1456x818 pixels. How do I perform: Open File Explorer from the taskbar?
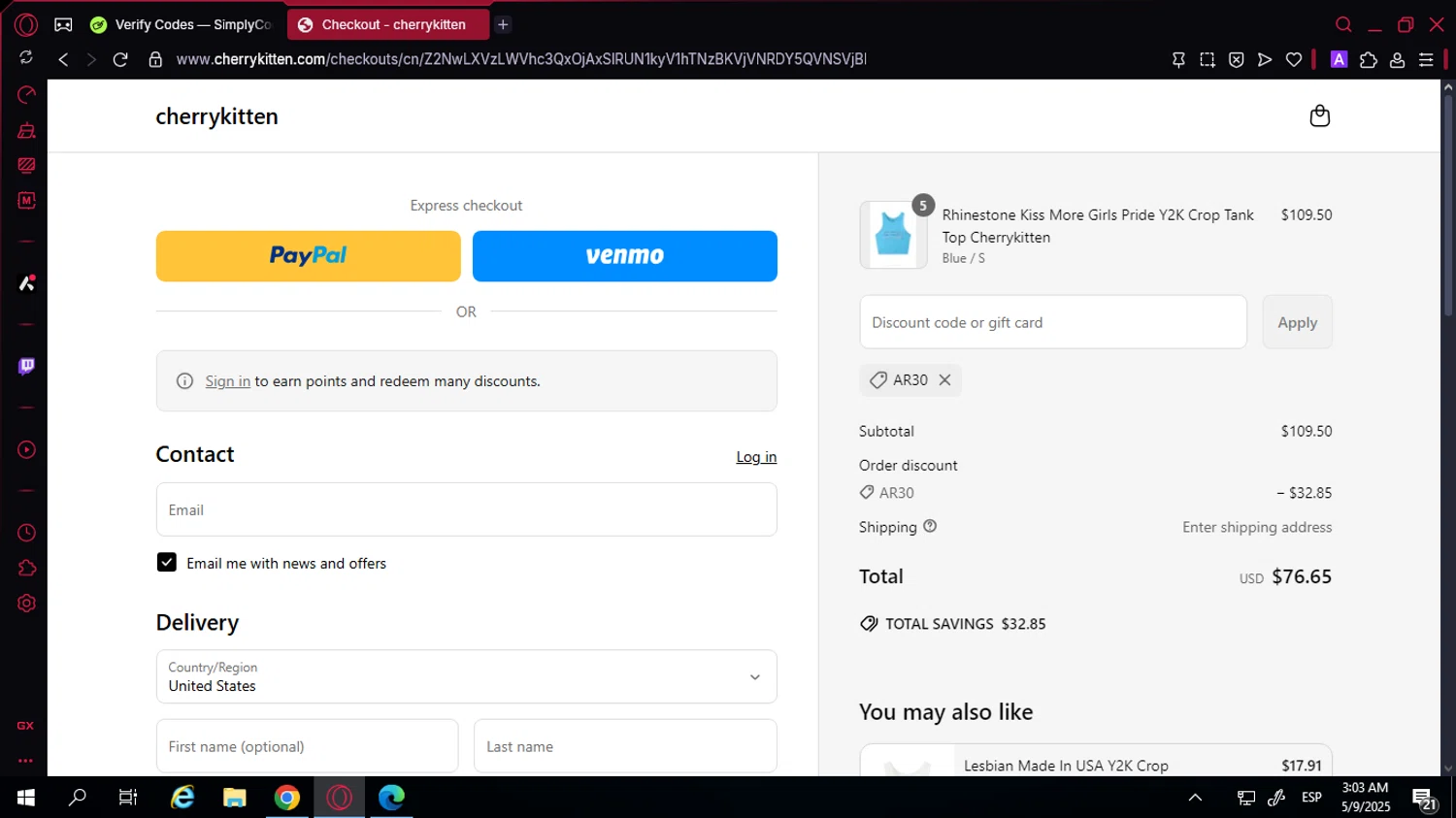pyautogui.click(x=235, y=798)
